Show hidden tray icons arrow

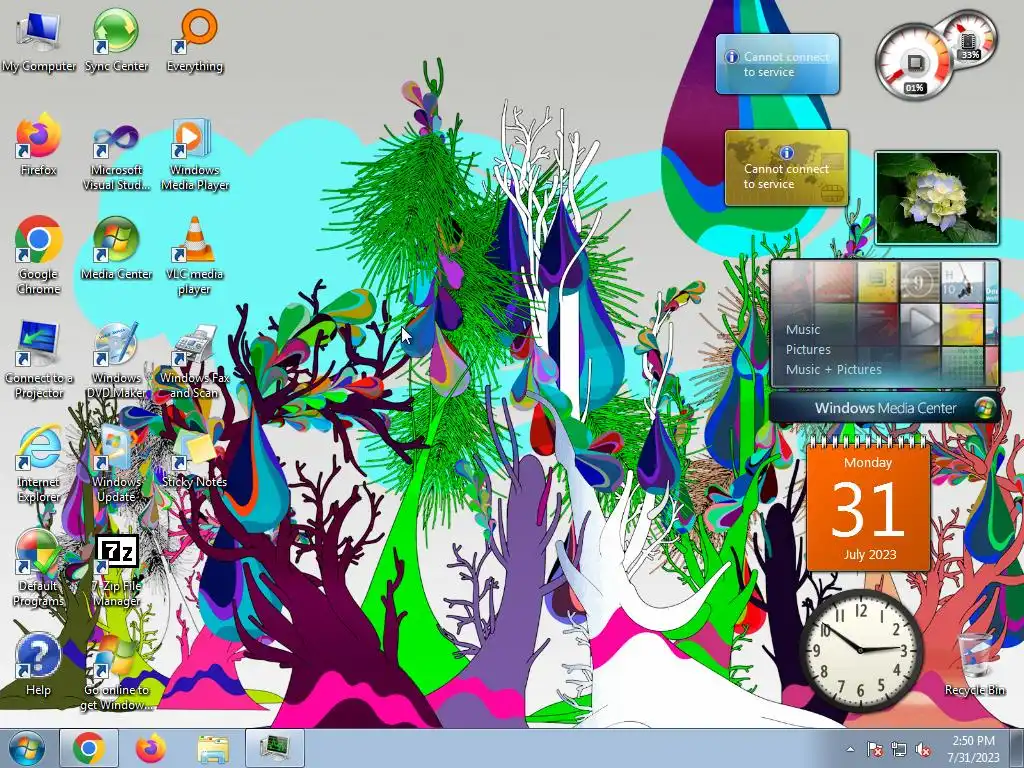pos(850,749)
